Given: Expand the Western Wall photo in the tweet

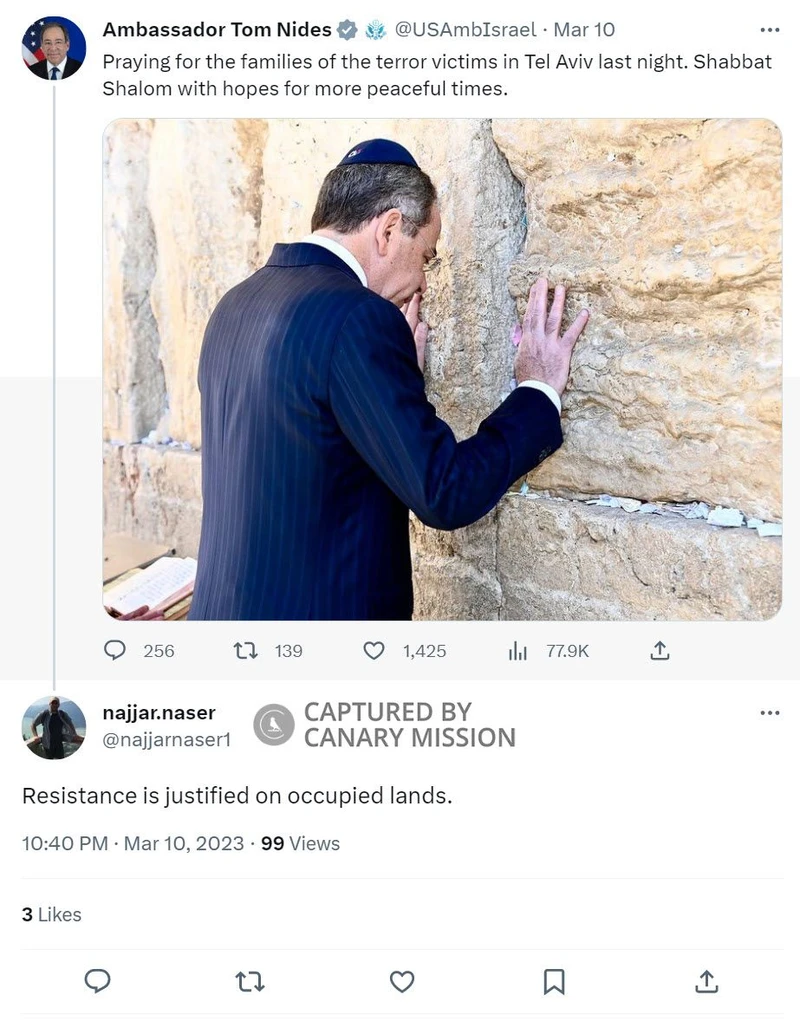Looking at the screenshot, I should coord(442,370).
